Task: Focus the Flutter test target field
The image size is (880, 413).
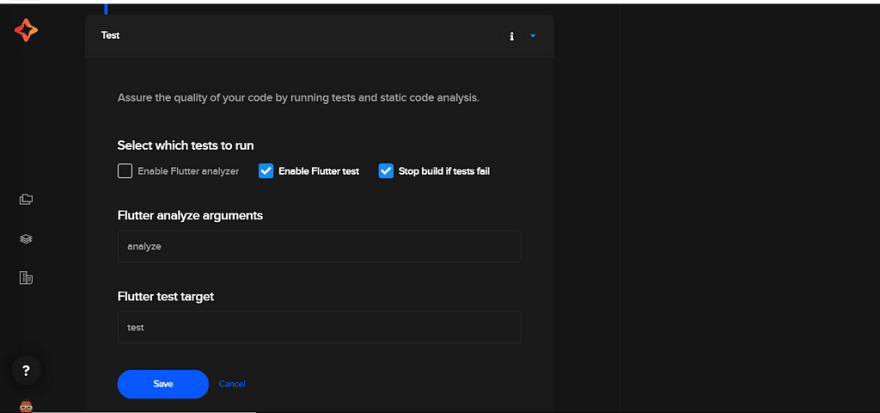Action: [319, 327]
